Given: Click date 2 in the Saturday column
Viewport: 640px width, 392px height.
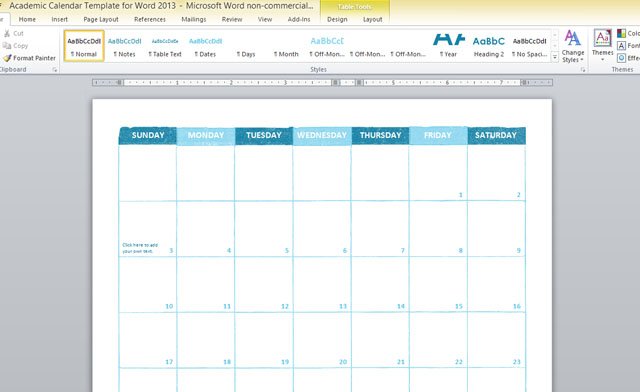Looking at the screenshot, I should (x=518, y=195).
